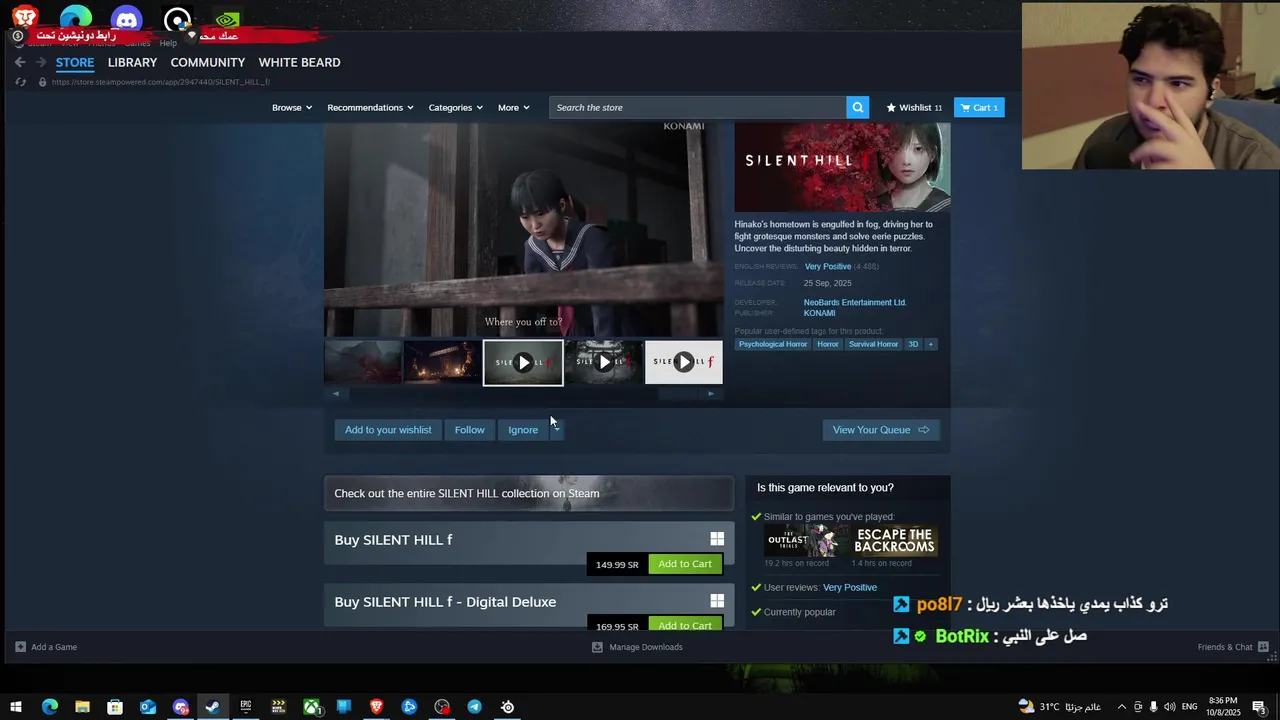Show hidden system tray icons chevron

1121,707
